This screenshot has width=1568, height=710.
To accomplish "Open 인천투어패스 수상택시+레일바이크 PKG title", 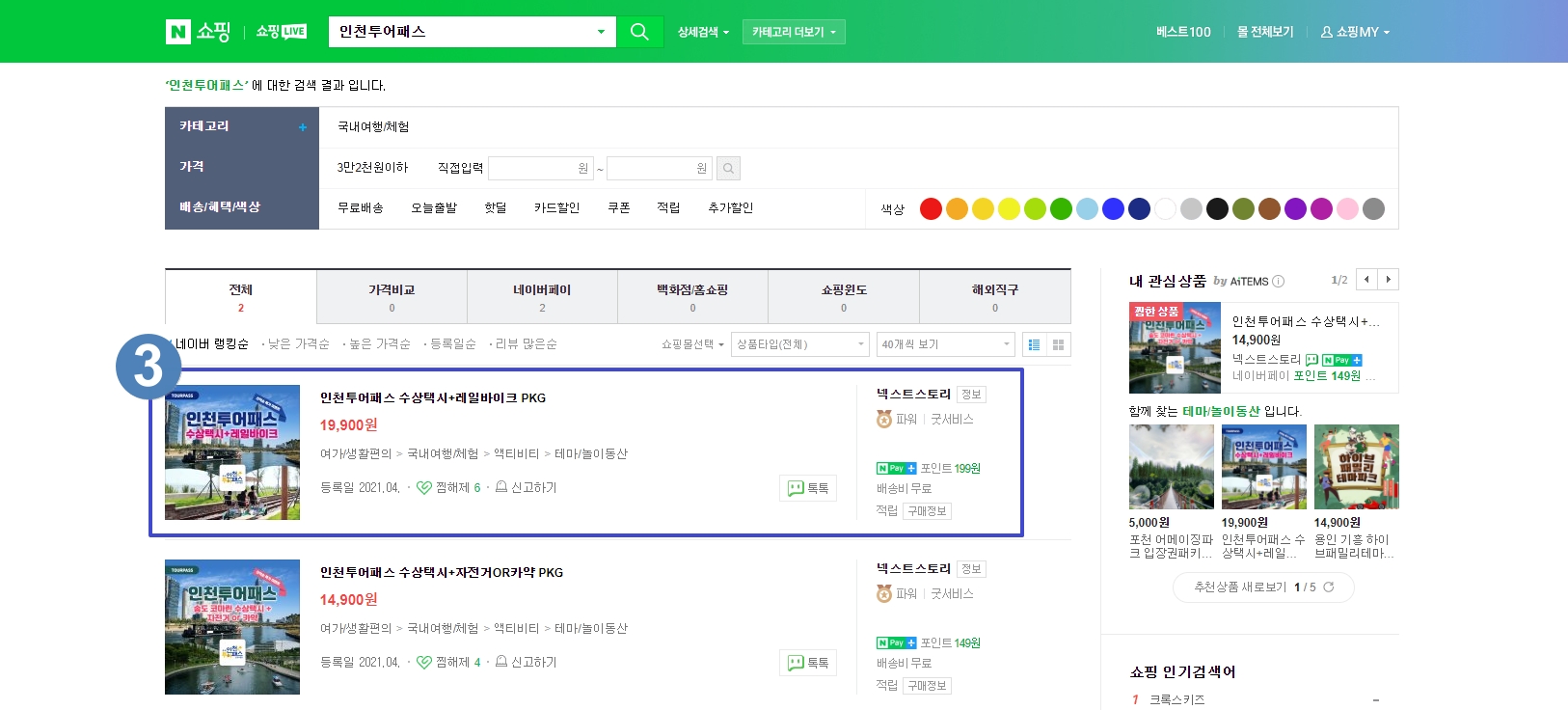I will point(433,398).
